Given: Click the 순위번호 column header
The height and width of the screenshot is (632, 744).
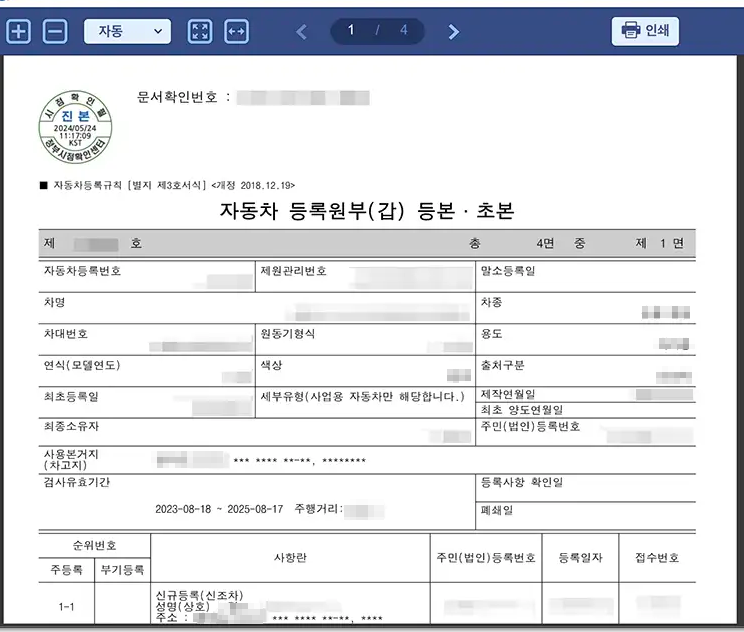Looking at the screenshot, I should (94, 546).
